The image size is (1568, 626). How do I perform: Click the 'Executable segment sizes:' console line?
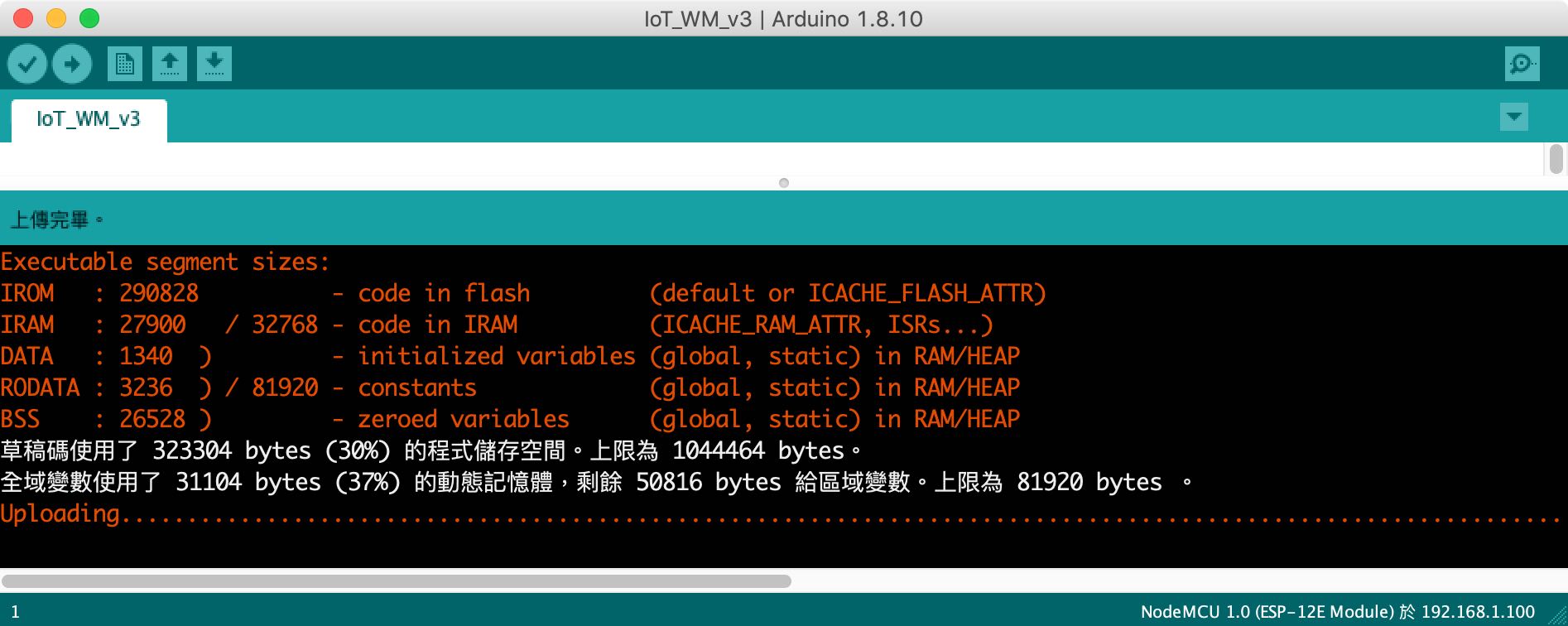tap(166, 262)
